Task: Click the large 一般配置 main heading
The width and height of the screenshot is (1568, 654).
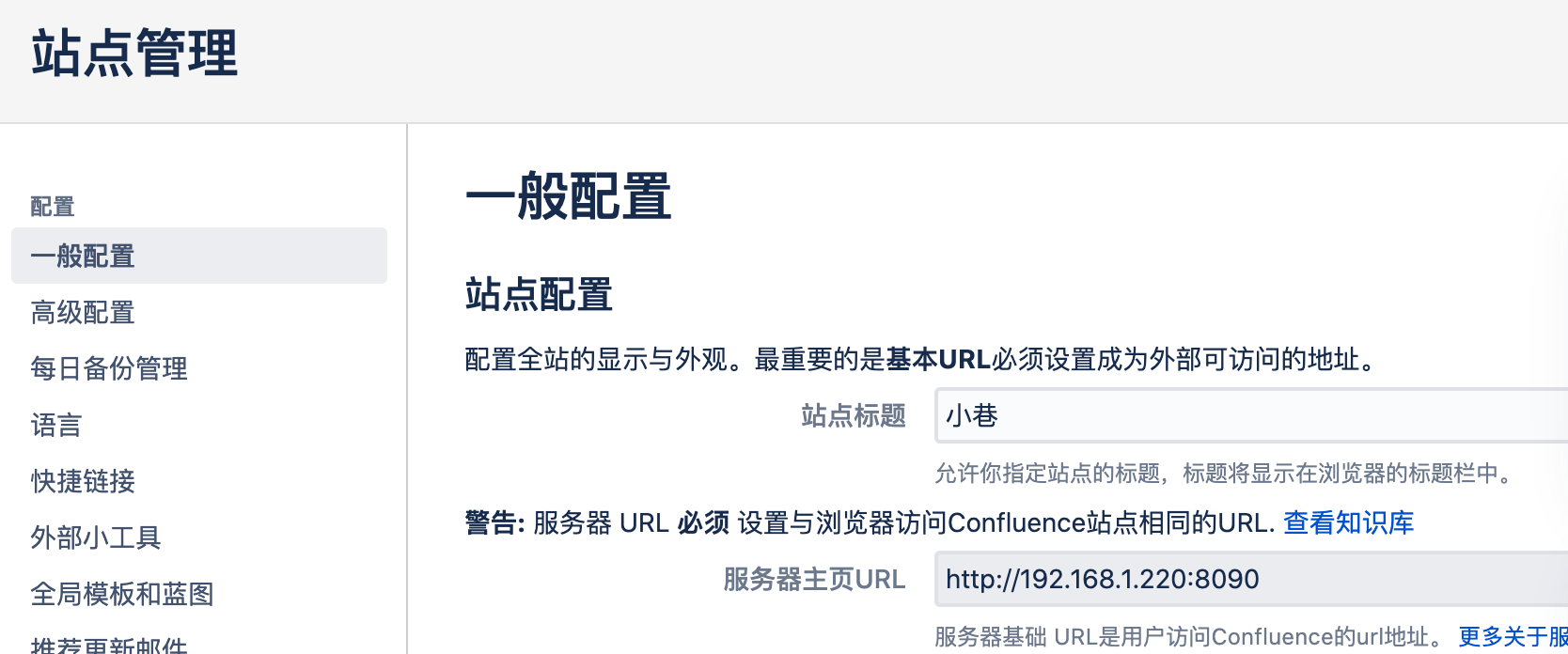Action: [568, 196]
